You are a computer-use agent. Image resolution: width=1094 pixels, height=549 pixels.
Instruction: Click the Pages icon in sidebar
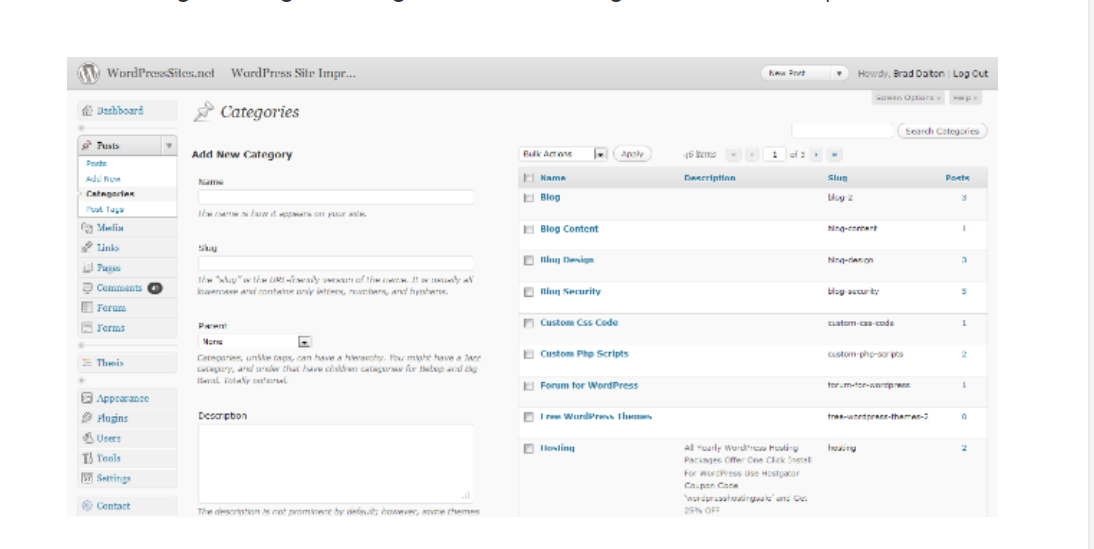tap(87, 268)
